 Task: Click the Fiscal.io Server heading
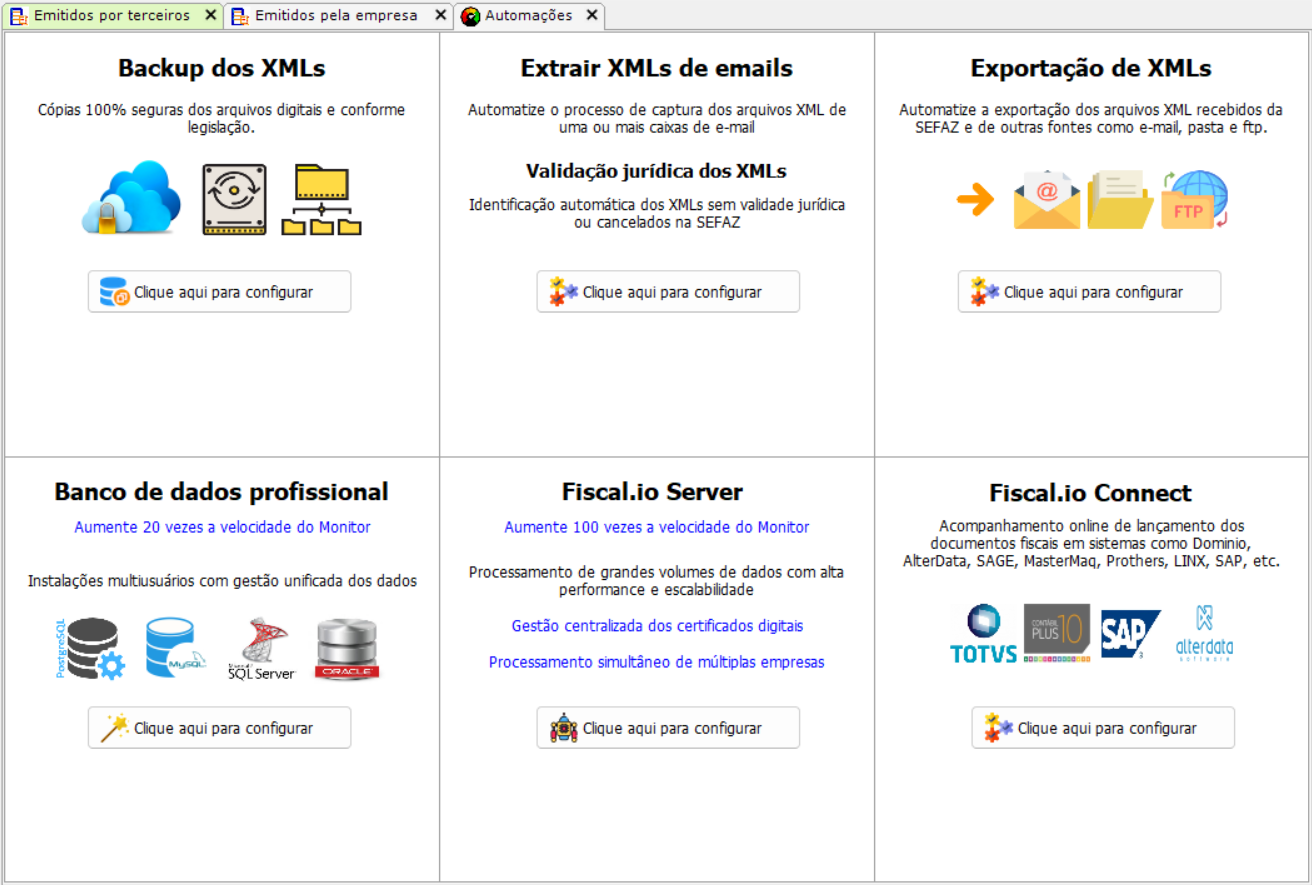point(652,492)
